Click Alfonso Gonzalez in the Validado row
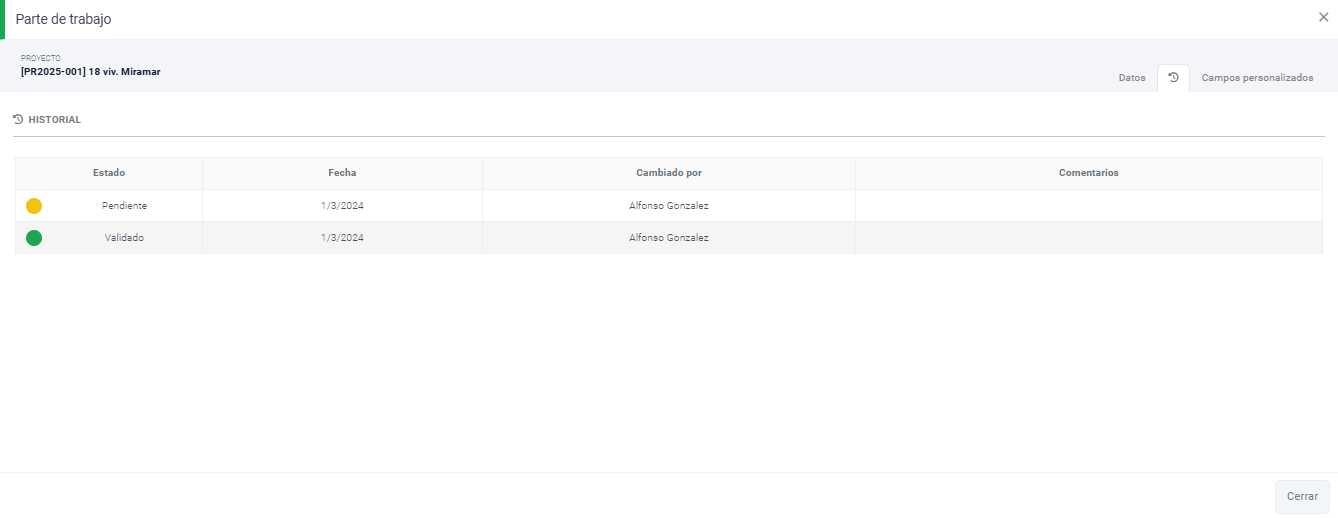This screenshot has width=1338, height=518. [x=668, y=238]
